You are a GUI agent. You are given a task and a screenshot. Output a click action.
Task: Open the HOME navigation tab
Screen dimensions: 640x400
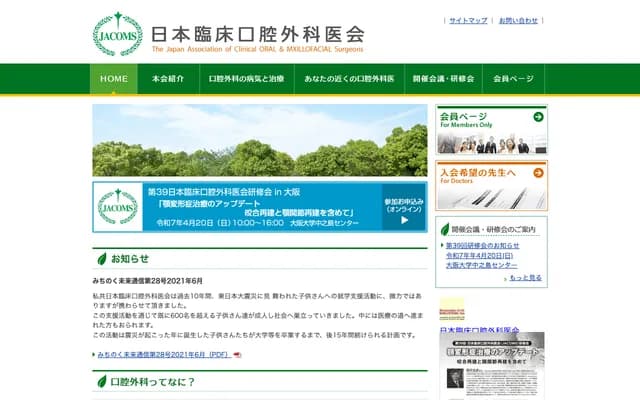[114, 78]
